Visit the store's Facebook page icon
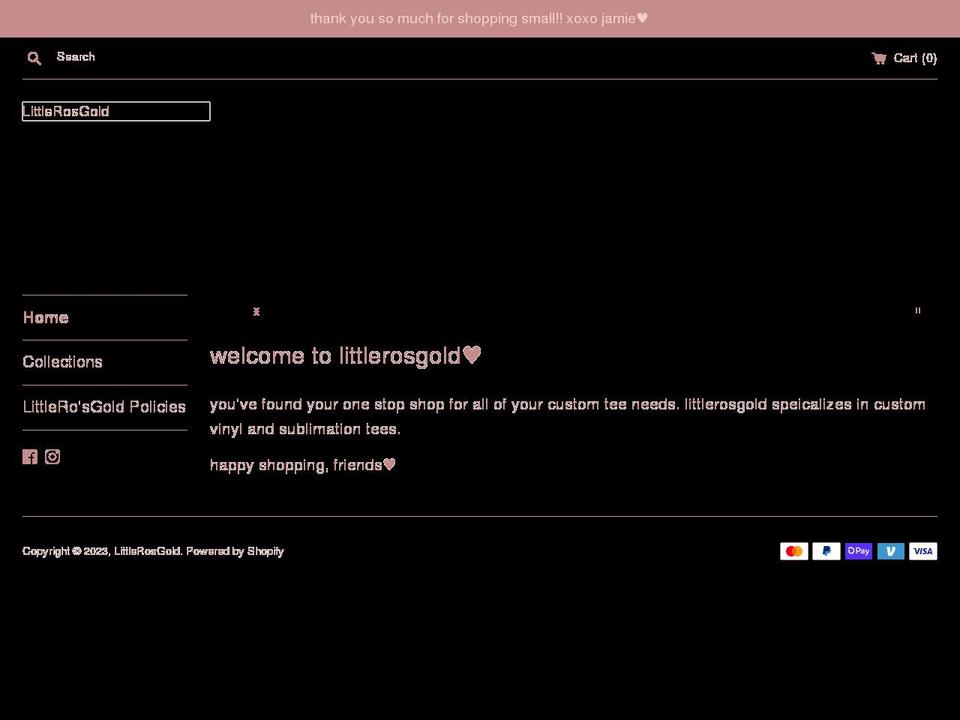The height and width of the screenshot is (720, 960). (x=30, y=457)
